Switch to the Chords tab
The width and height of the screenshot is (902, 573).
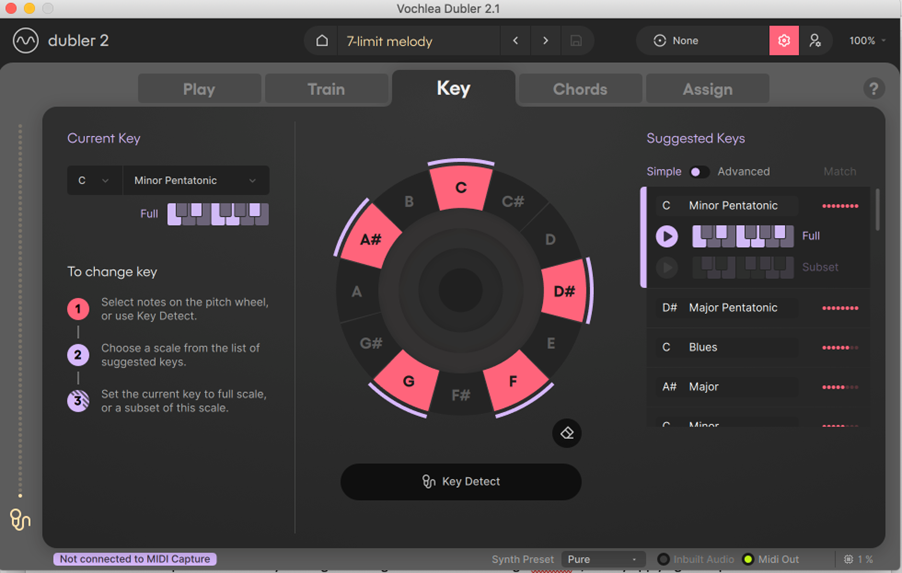(580, 89)
